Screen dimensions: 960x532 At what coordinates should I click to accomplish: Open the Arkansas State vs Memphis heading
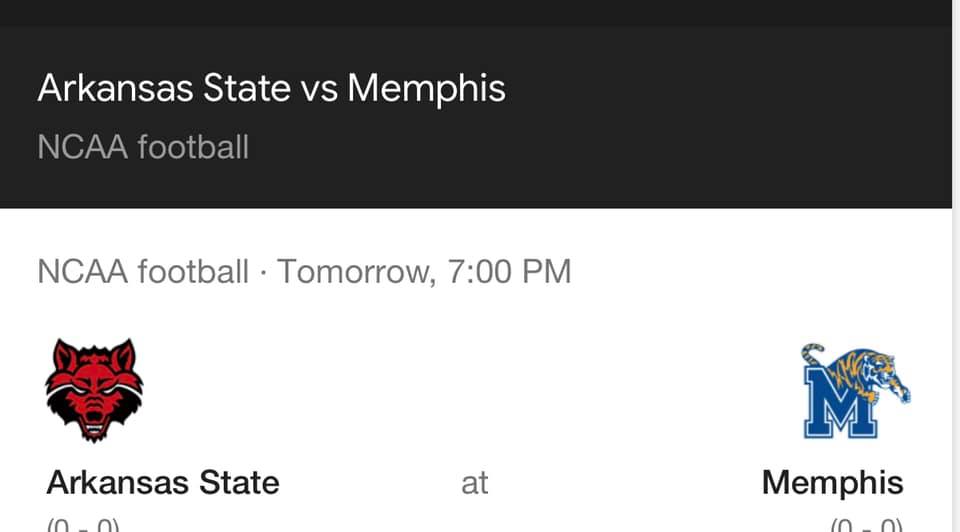[271, 88]
